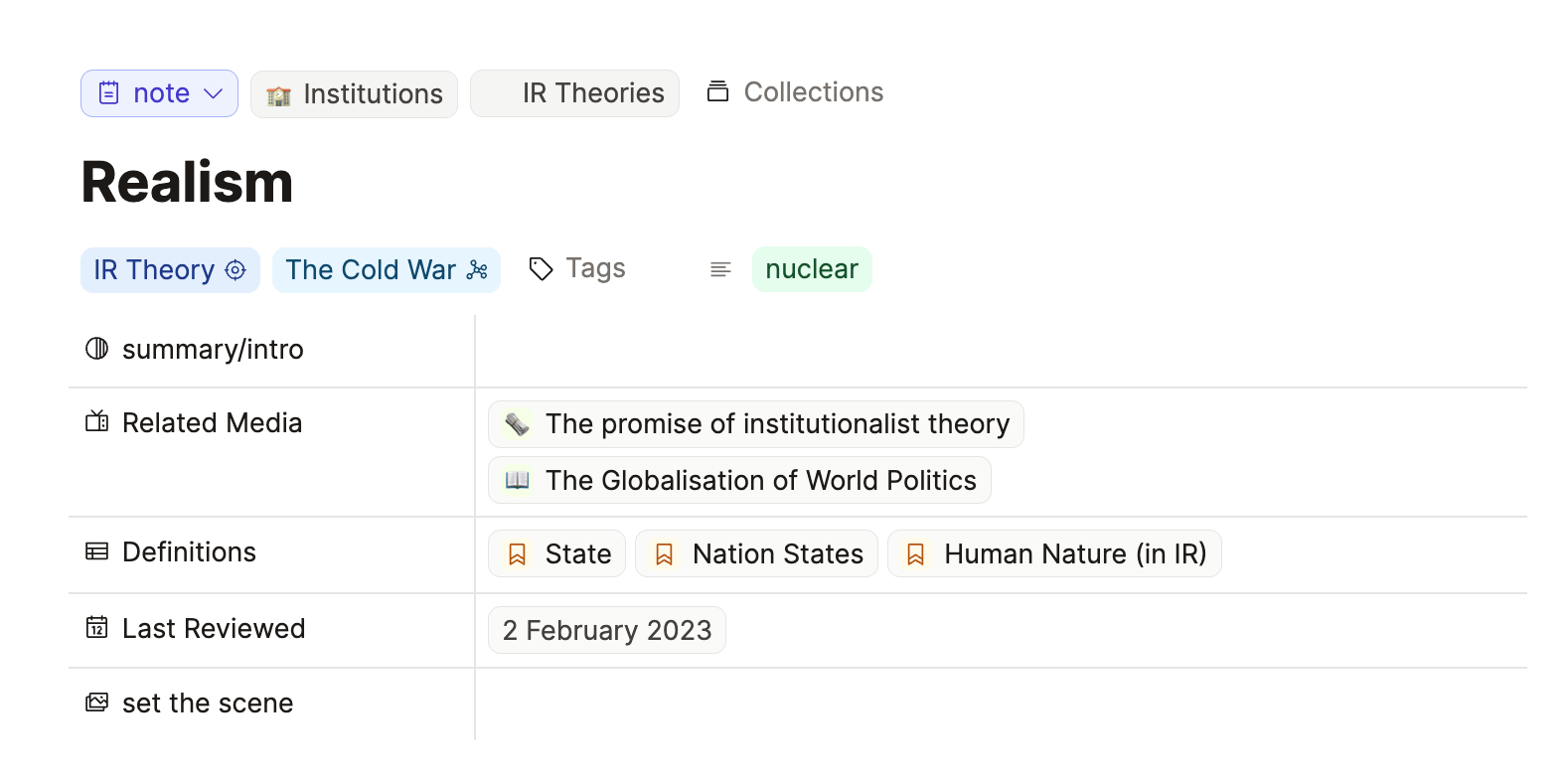
Task: Open the note type dropdown
Action: tap(159, 93)
